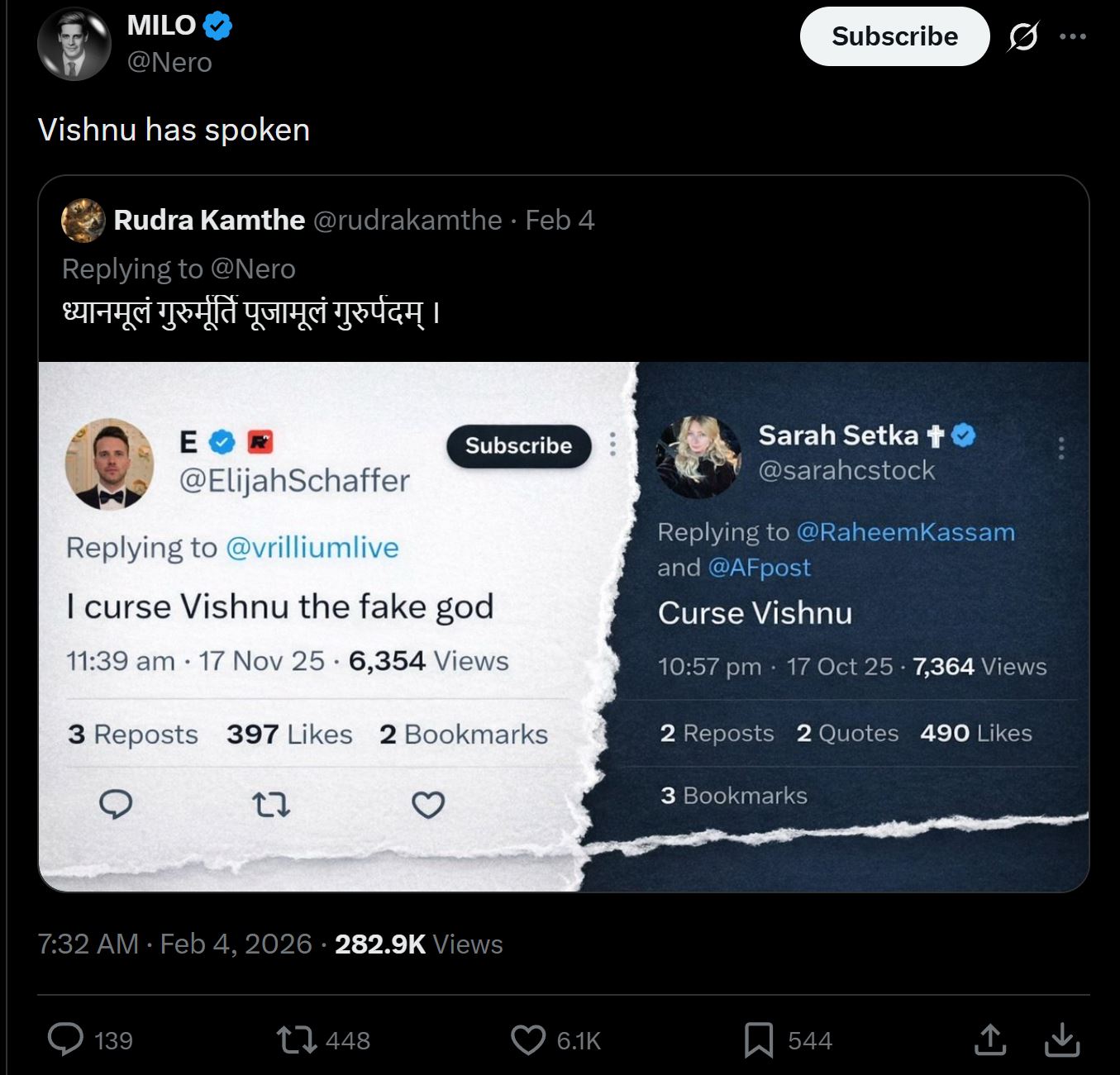This screenshot has width=1120, height=1075.
Task: Click MILO's blue verified badge
Action: [217, 26]
